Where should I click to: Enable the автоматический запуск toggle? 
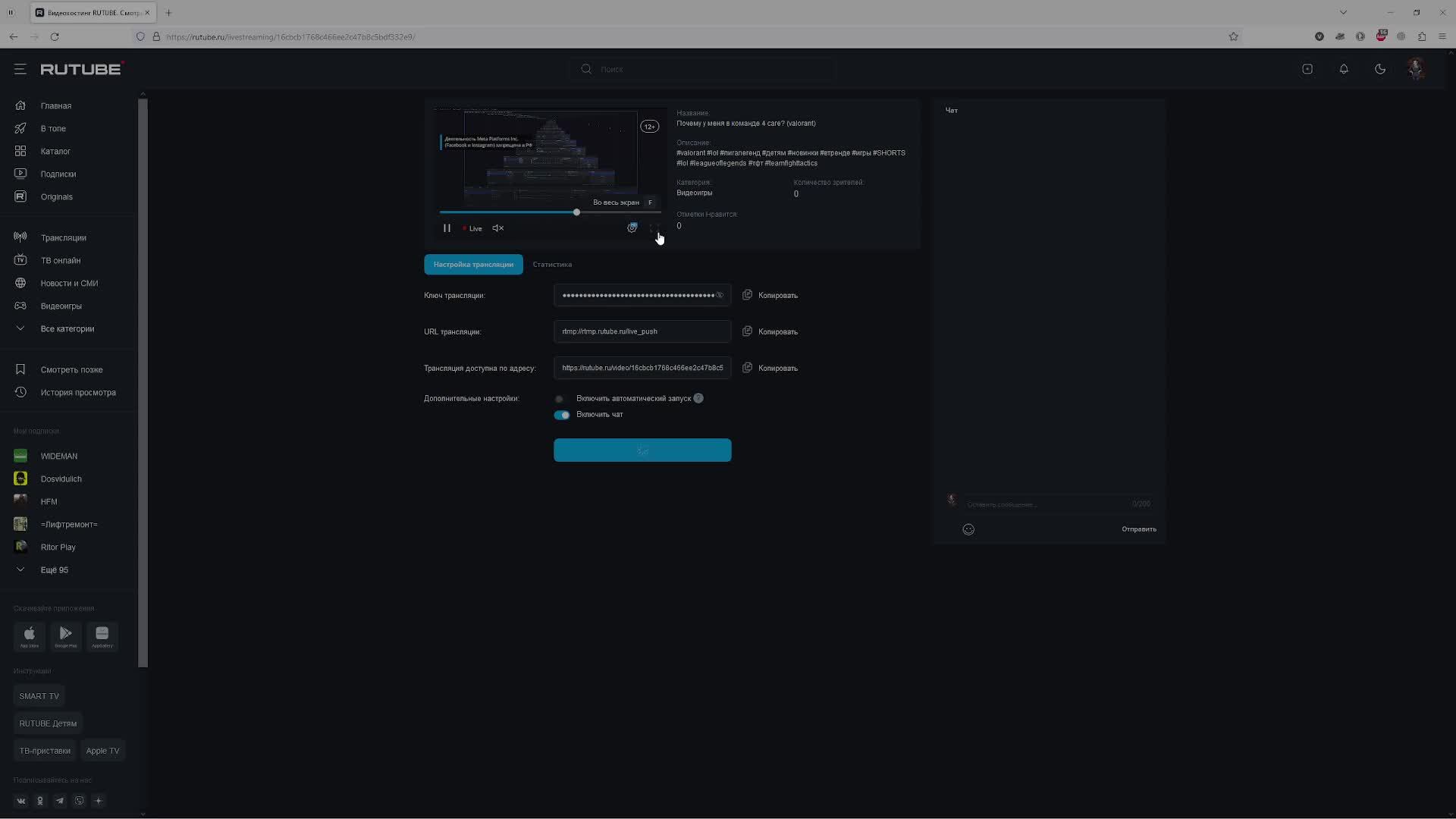560,399
